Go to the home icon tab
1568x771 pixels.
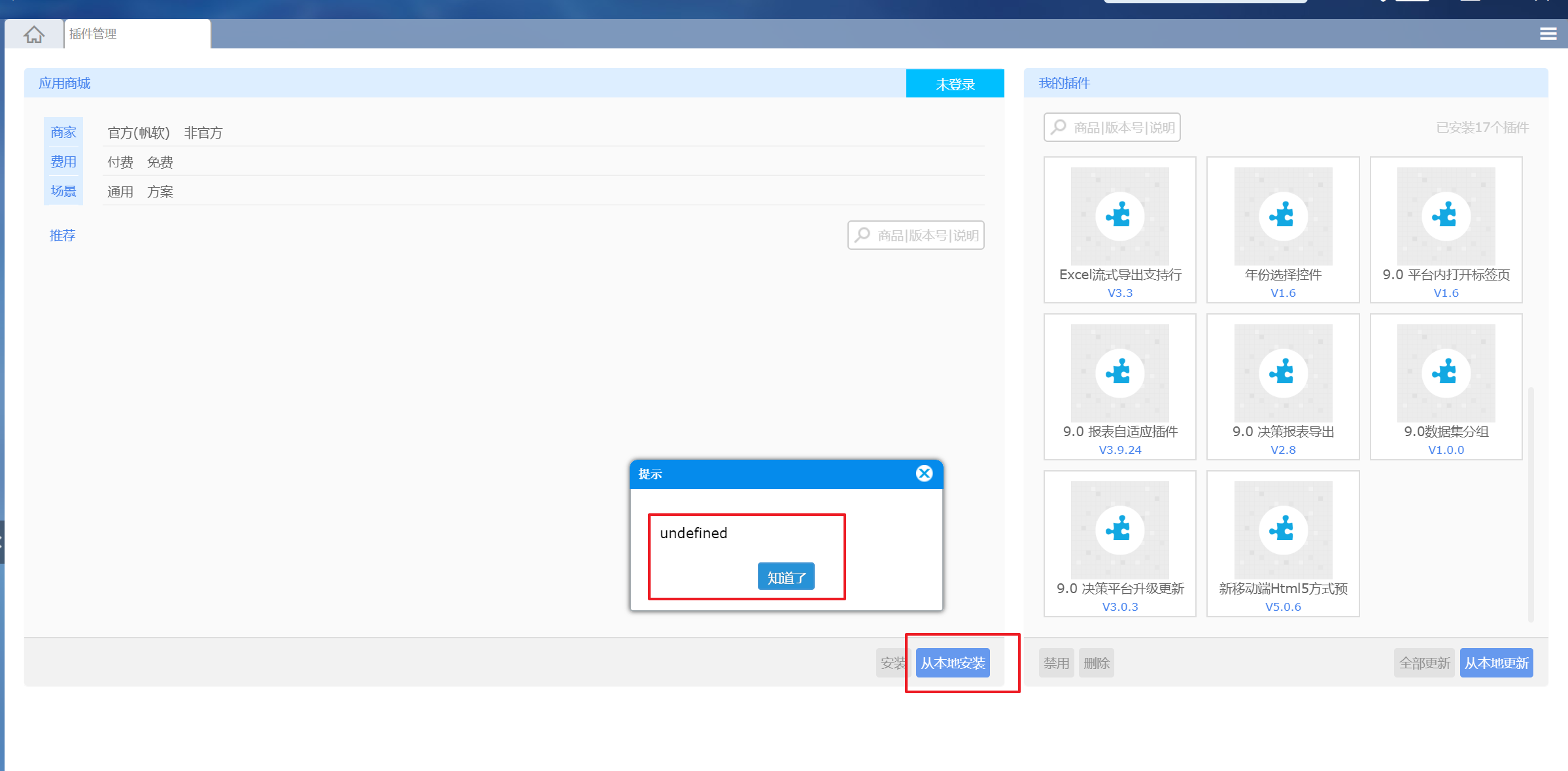pos(34,34)
